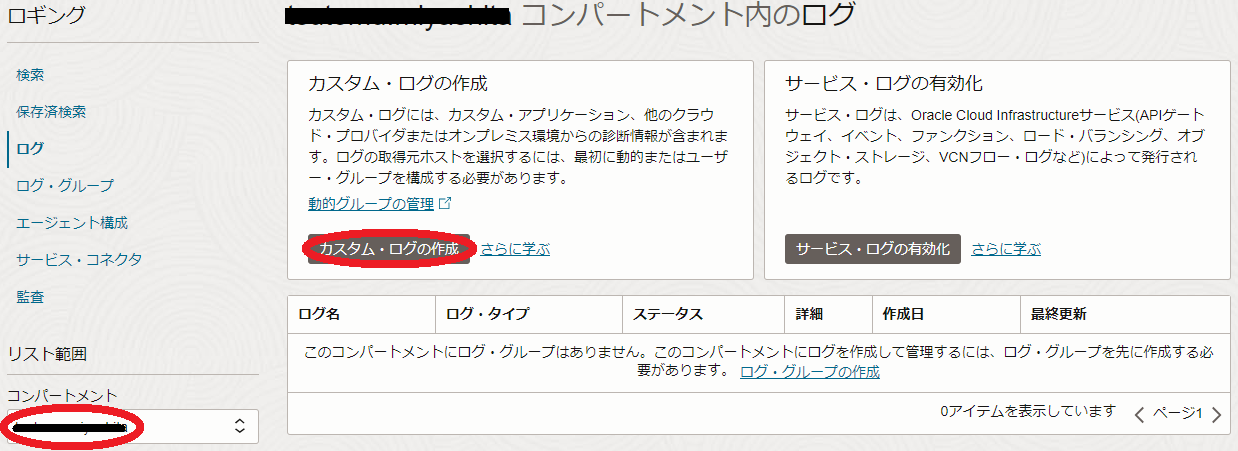
Task: Click the external link icon beside 動的グループの管理
Action: click(x=445, y=204)
